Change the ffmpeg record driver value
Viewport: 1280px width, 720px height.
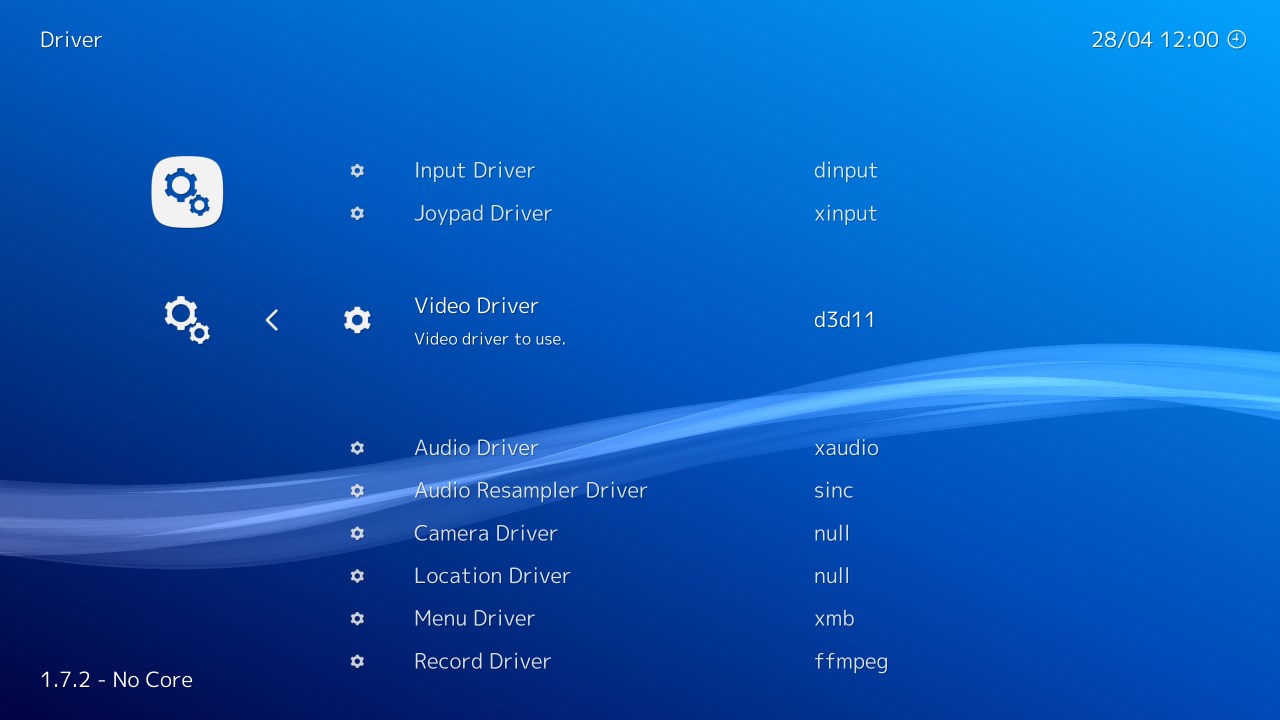coord(851,662)
